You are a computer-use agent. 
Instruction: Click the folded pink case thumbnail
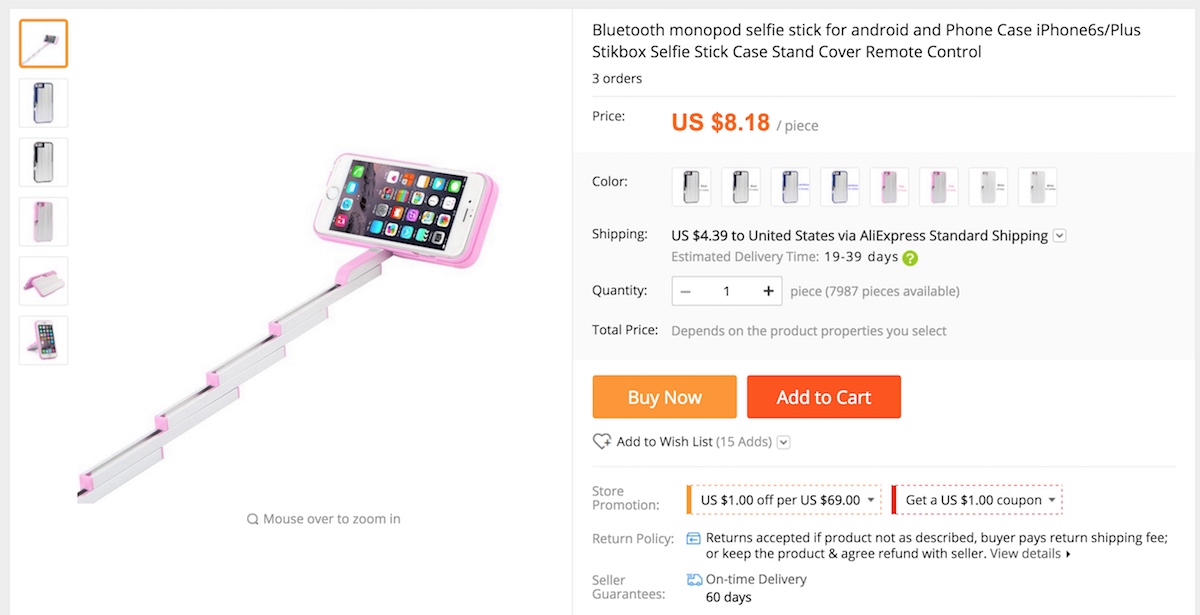click(43, 281)
